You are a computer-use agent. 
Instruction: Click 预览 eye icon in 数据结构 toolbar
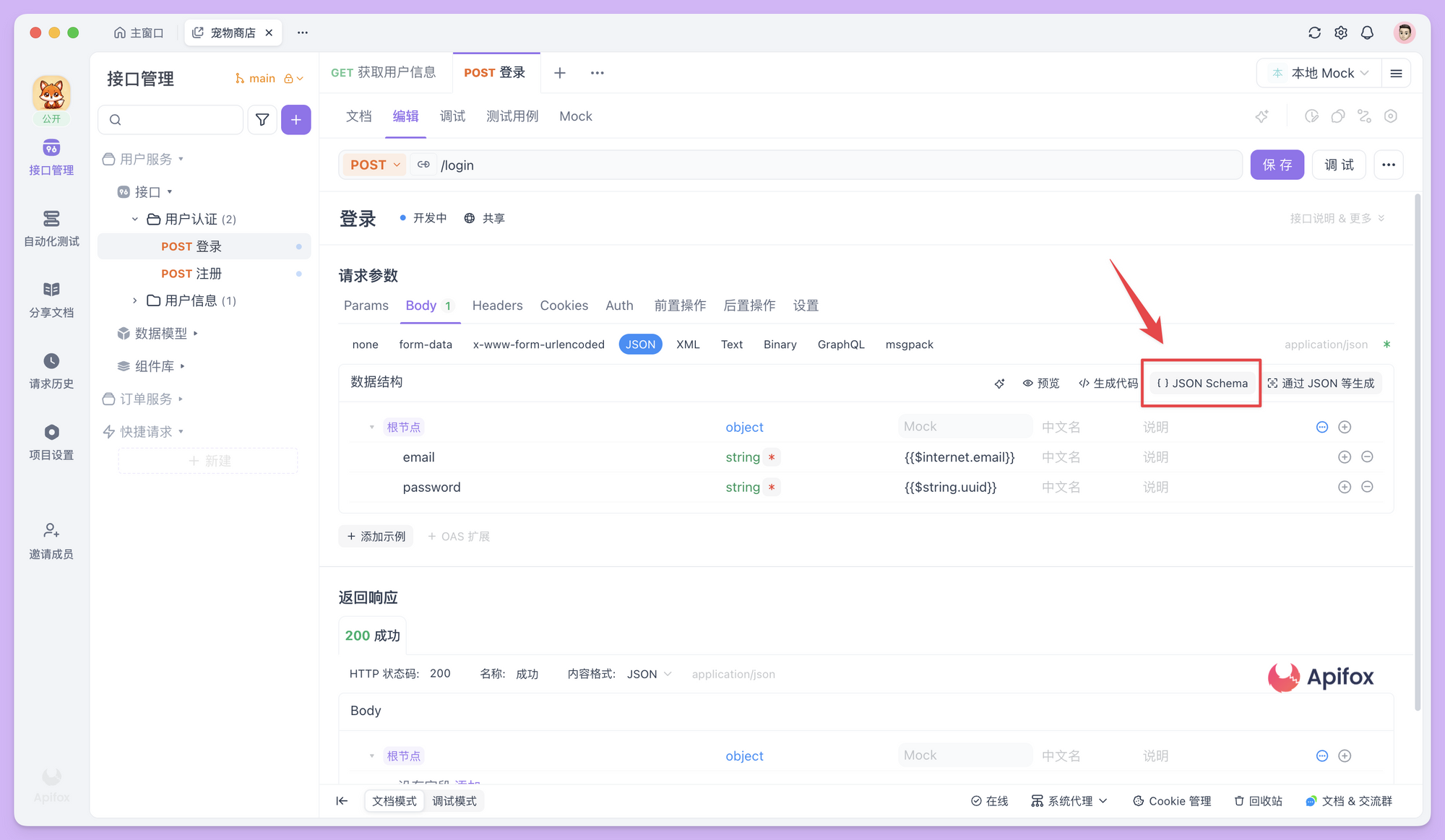[x=1040, y=383]
